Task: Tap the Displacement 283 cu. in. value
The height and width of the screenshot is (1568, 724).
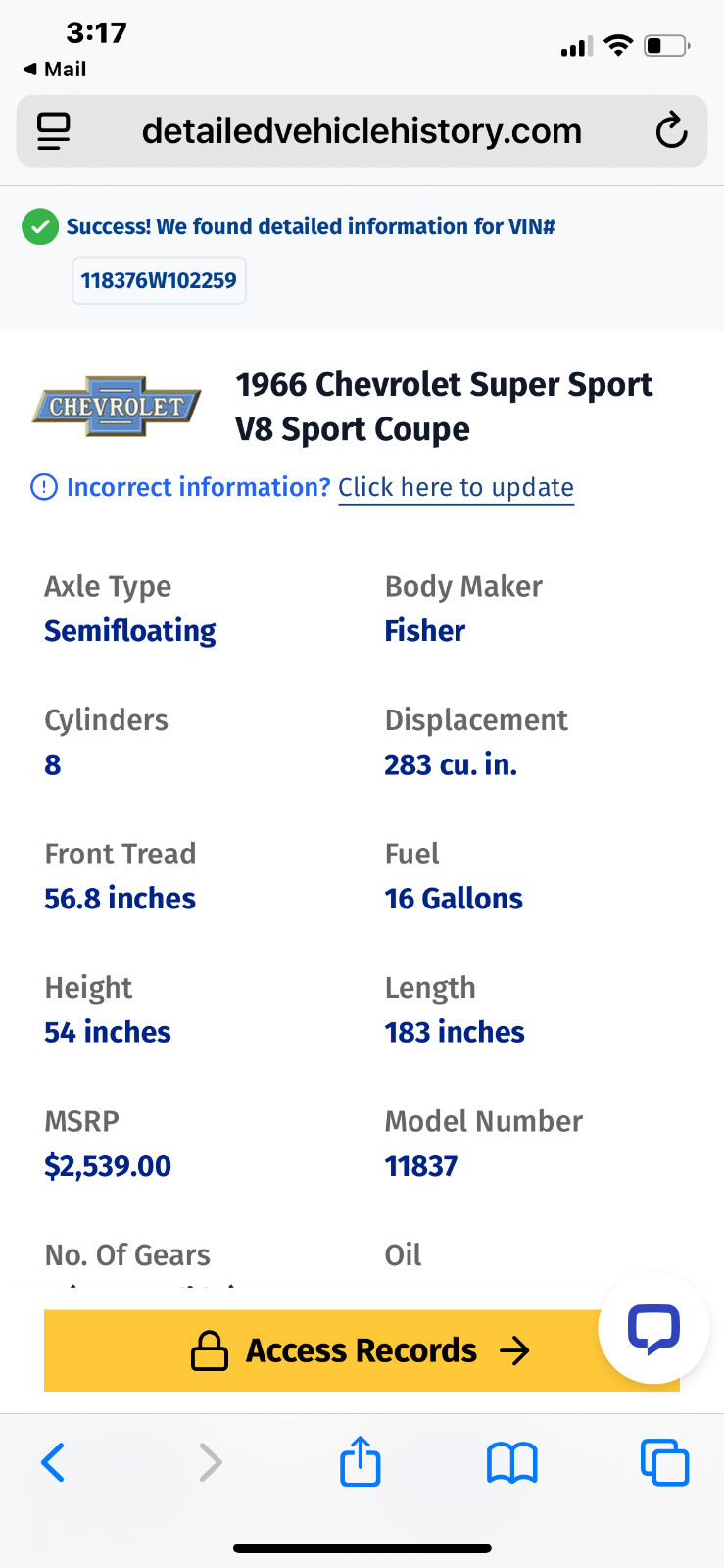Action: pyautogui.click(x=451, y=764)
